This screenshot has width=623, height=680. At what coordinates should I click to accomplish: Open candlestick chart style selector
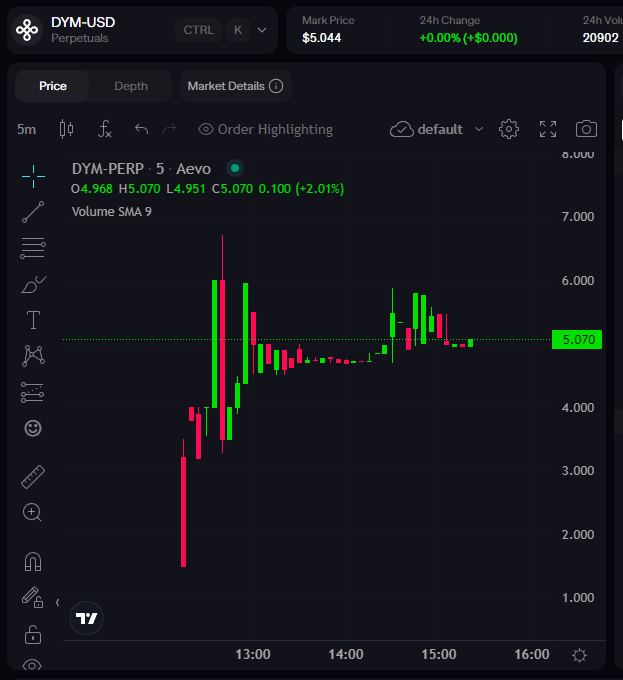tap(66, 129)
